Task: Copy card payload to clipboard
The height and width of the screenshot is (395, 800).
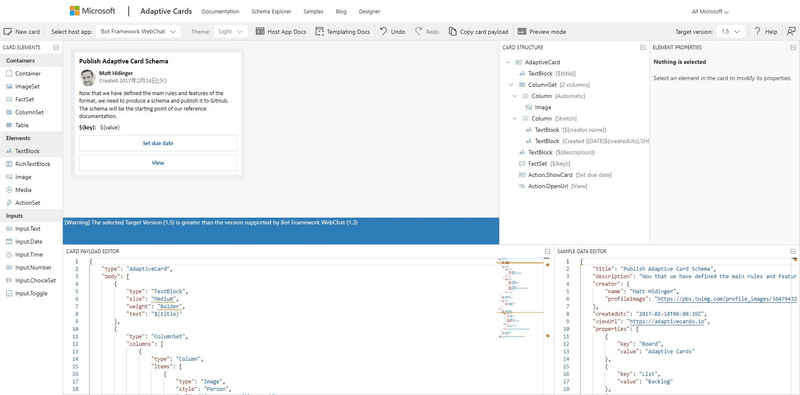Action: [x=478, y=32]
